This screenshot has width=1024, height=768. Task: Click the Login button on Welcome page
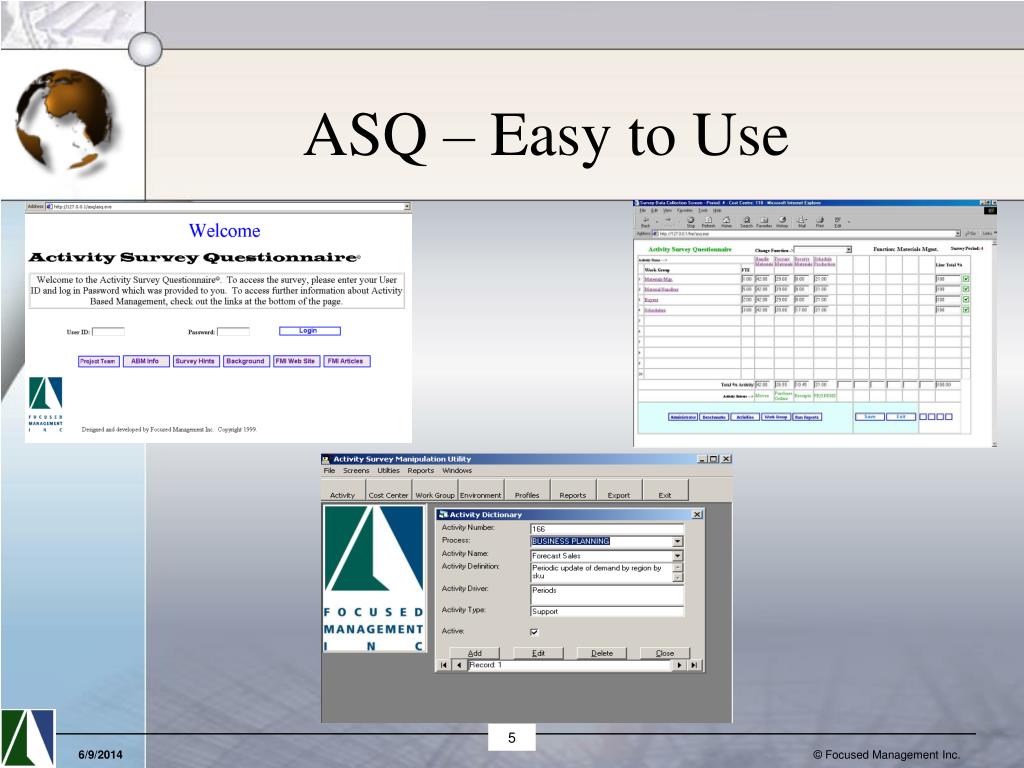click(310, 331)
